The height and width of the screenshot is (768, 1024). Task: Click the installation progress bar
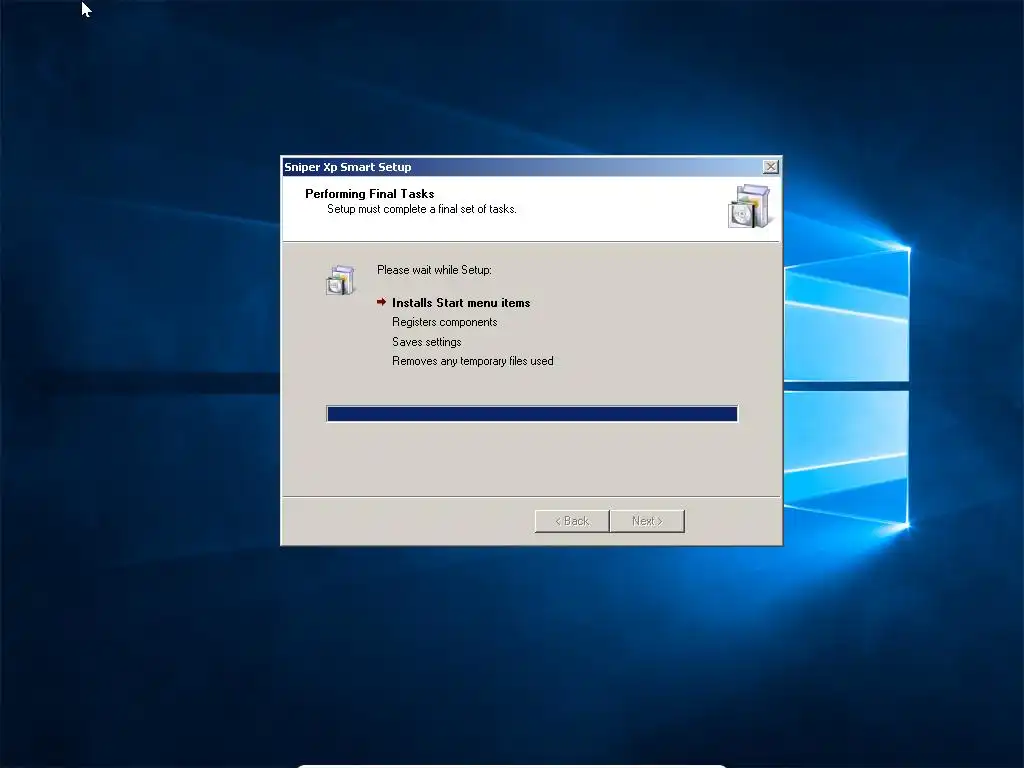532,413
